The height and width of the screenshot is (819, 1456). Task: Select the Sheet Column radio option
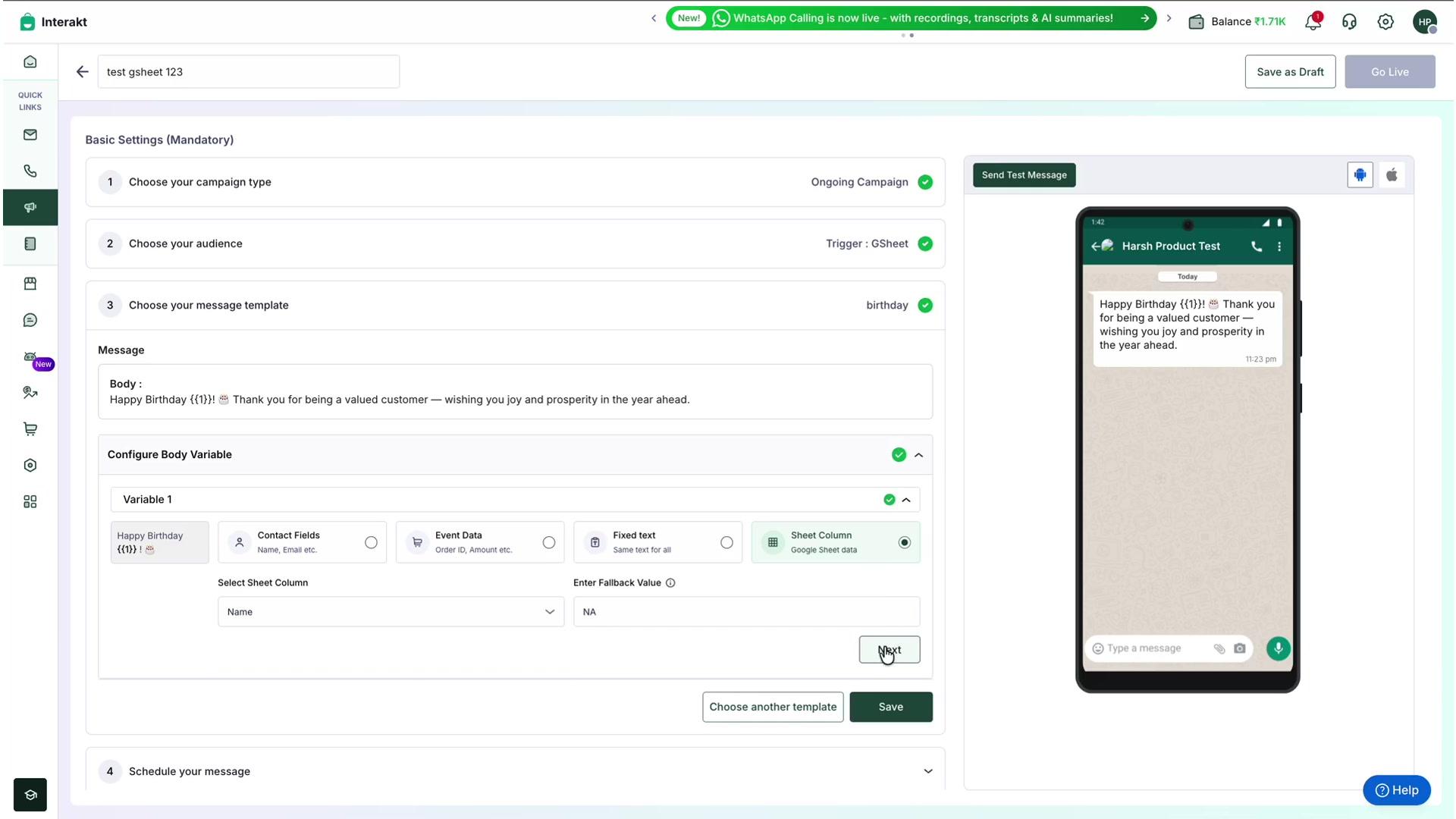(x=904, y=543)
